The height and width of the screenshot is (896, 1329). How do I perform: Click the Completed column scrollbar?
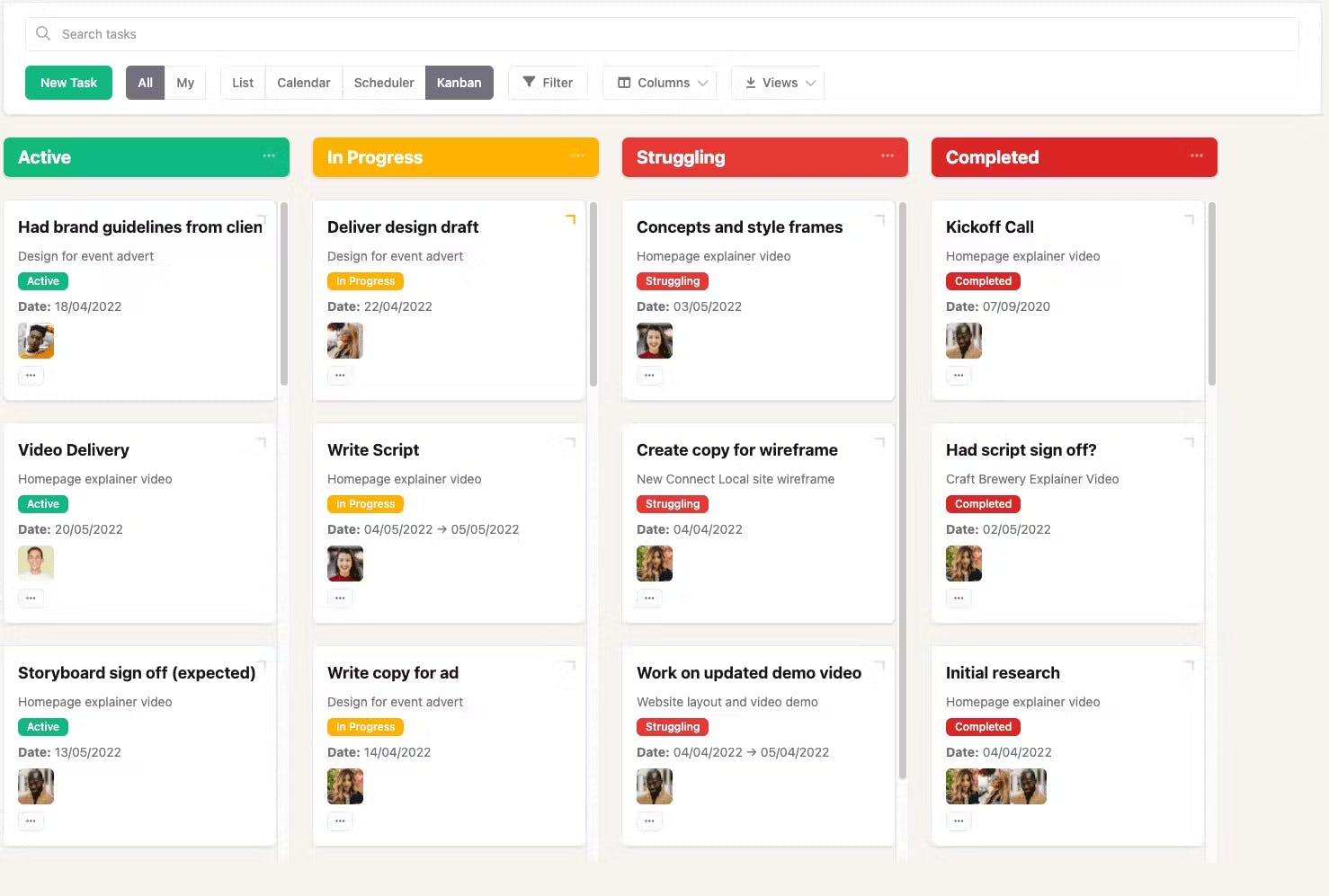pos(1212,294)
